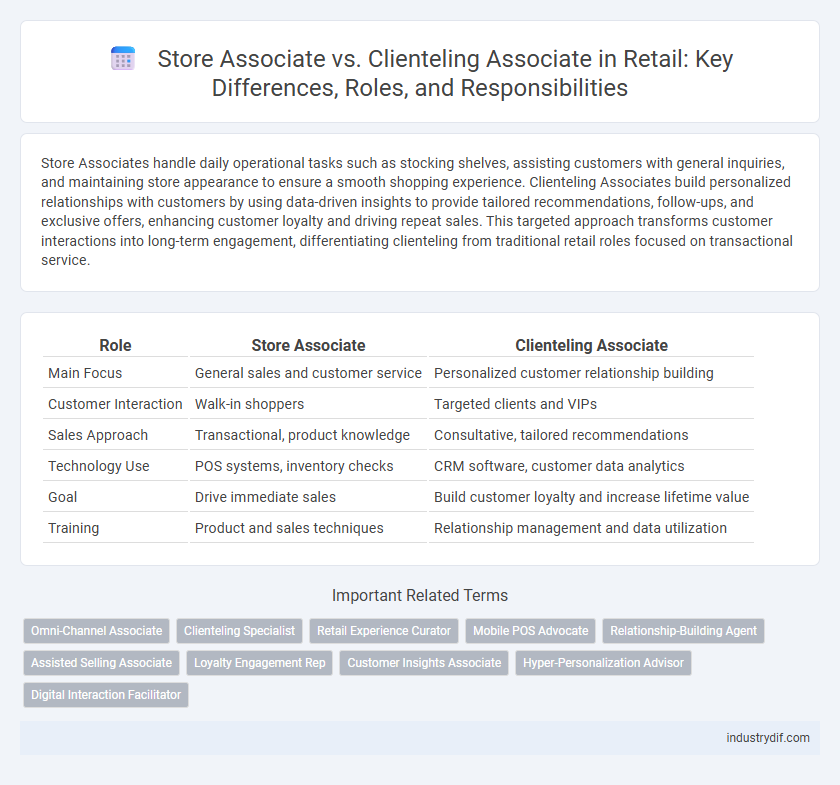Open the Customer Insights Associate tag

[424, 663]
